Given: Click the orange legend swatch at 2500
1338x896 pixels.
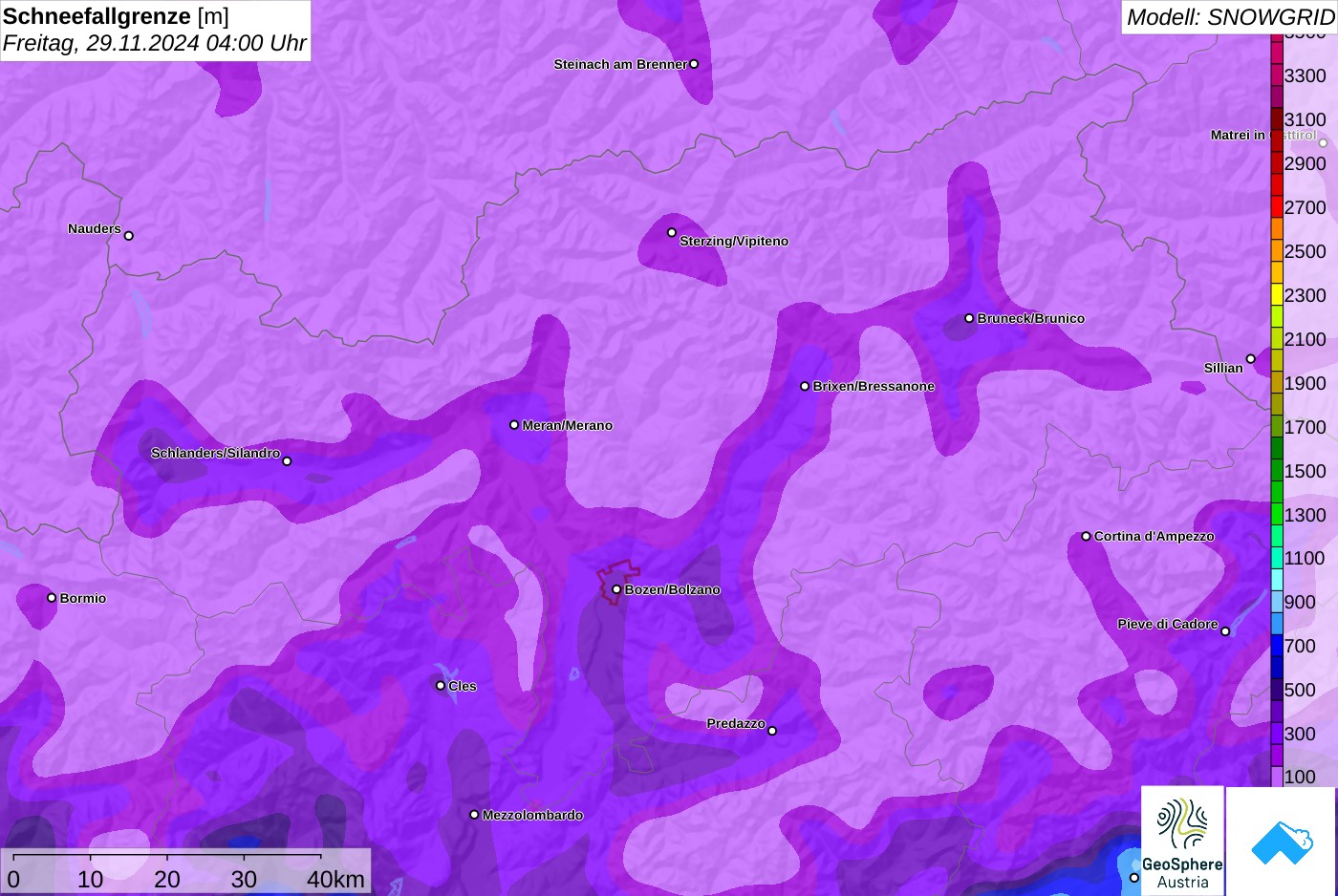Looking at the screenshot, I should tap(1277, 250).
